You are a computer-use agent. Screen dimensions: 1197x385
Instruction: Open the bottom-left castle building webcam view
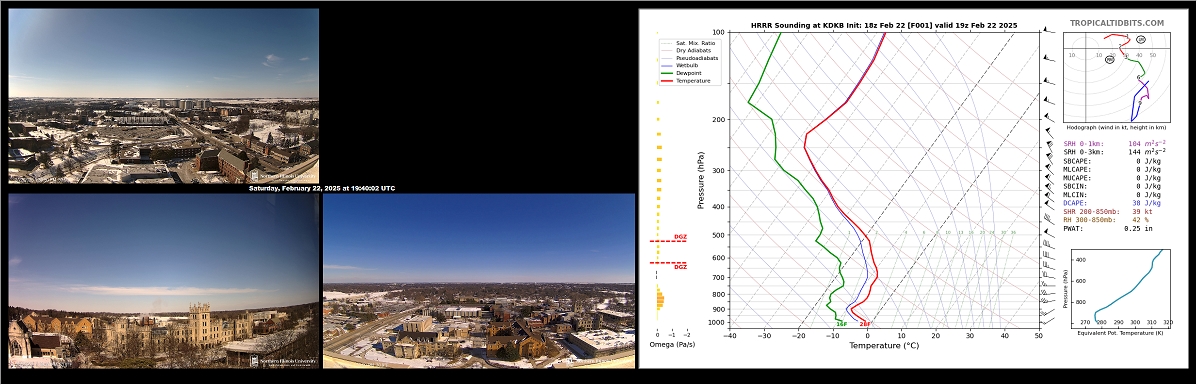pyautogui.click(x=163, y=281)
